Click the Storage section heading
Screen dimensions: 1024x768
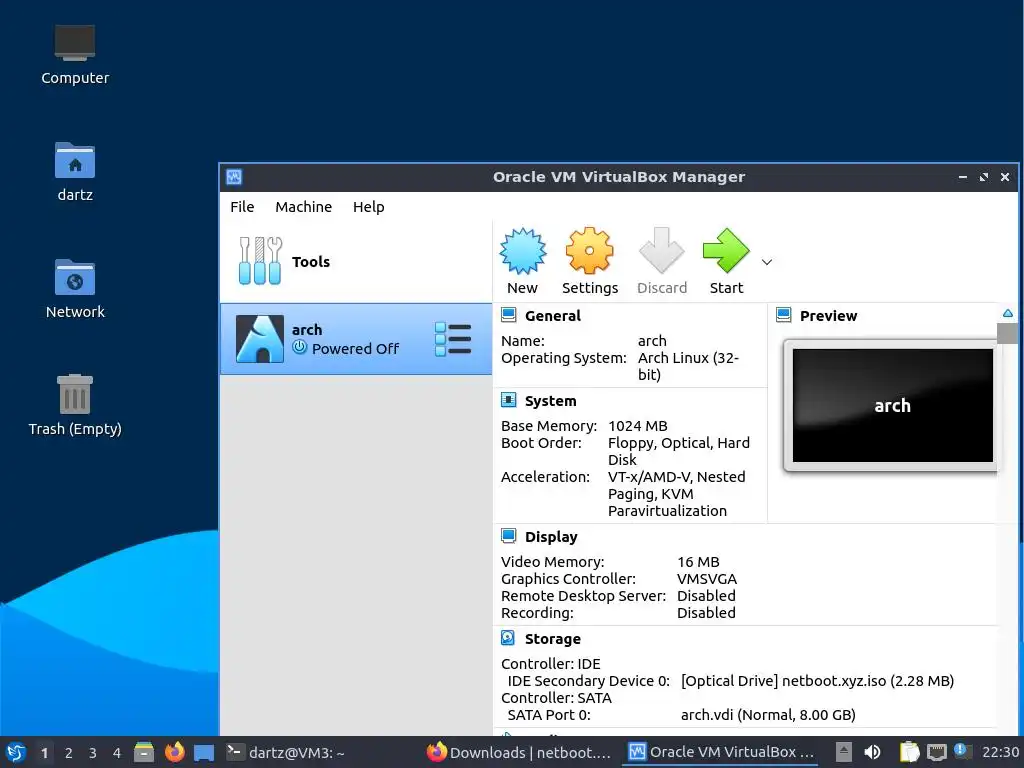click(552, 639)
